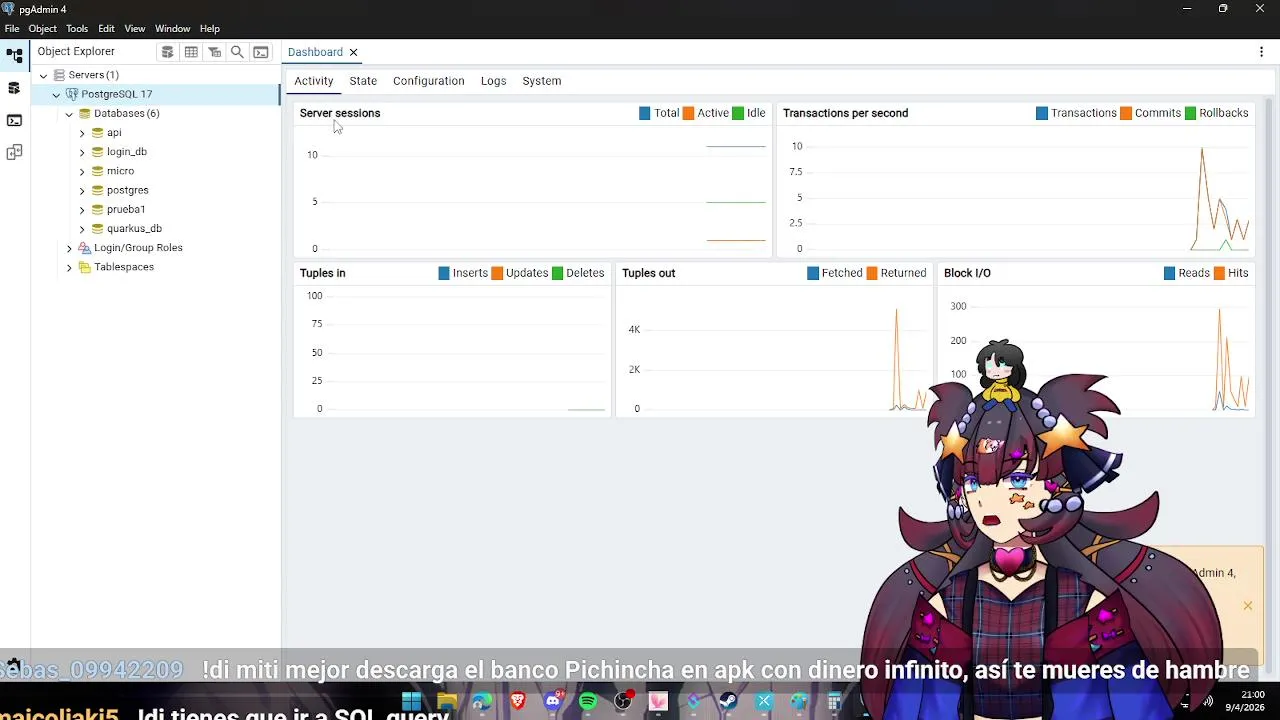Click the Fetched legend swatch in Tuples out
Image resolution: width=1280 pixels, height=720 pixels.
[813, 273]
